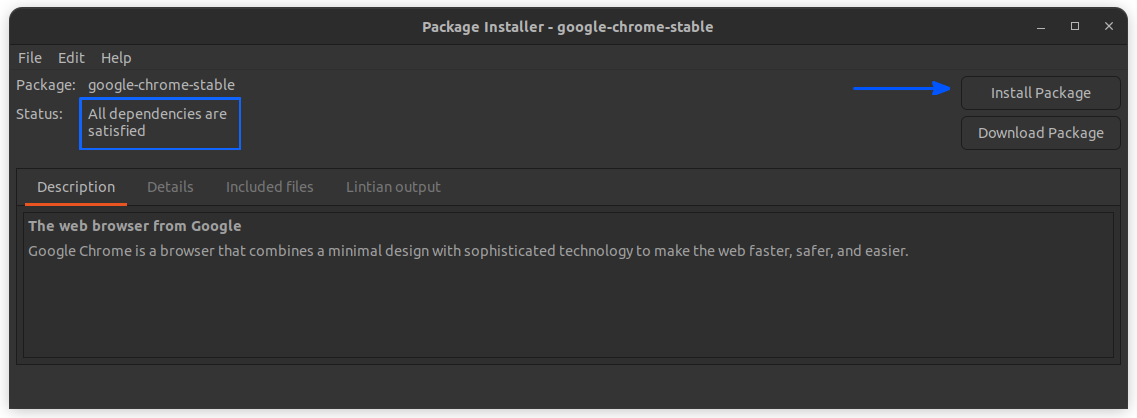Select the Description tab
1137x418 pixels.
(x=76, y=187)
